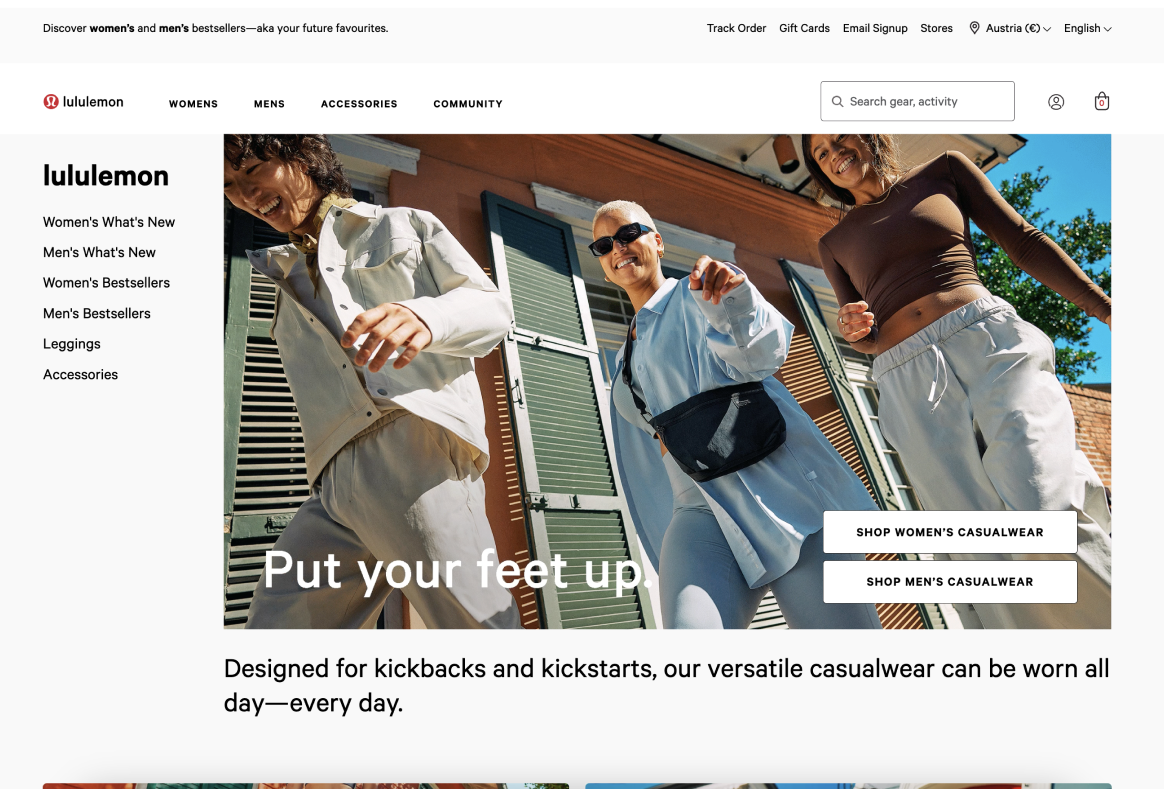
Task: Click the search magnifier icon
Action: pyautogui.click(x=837, y=101)
